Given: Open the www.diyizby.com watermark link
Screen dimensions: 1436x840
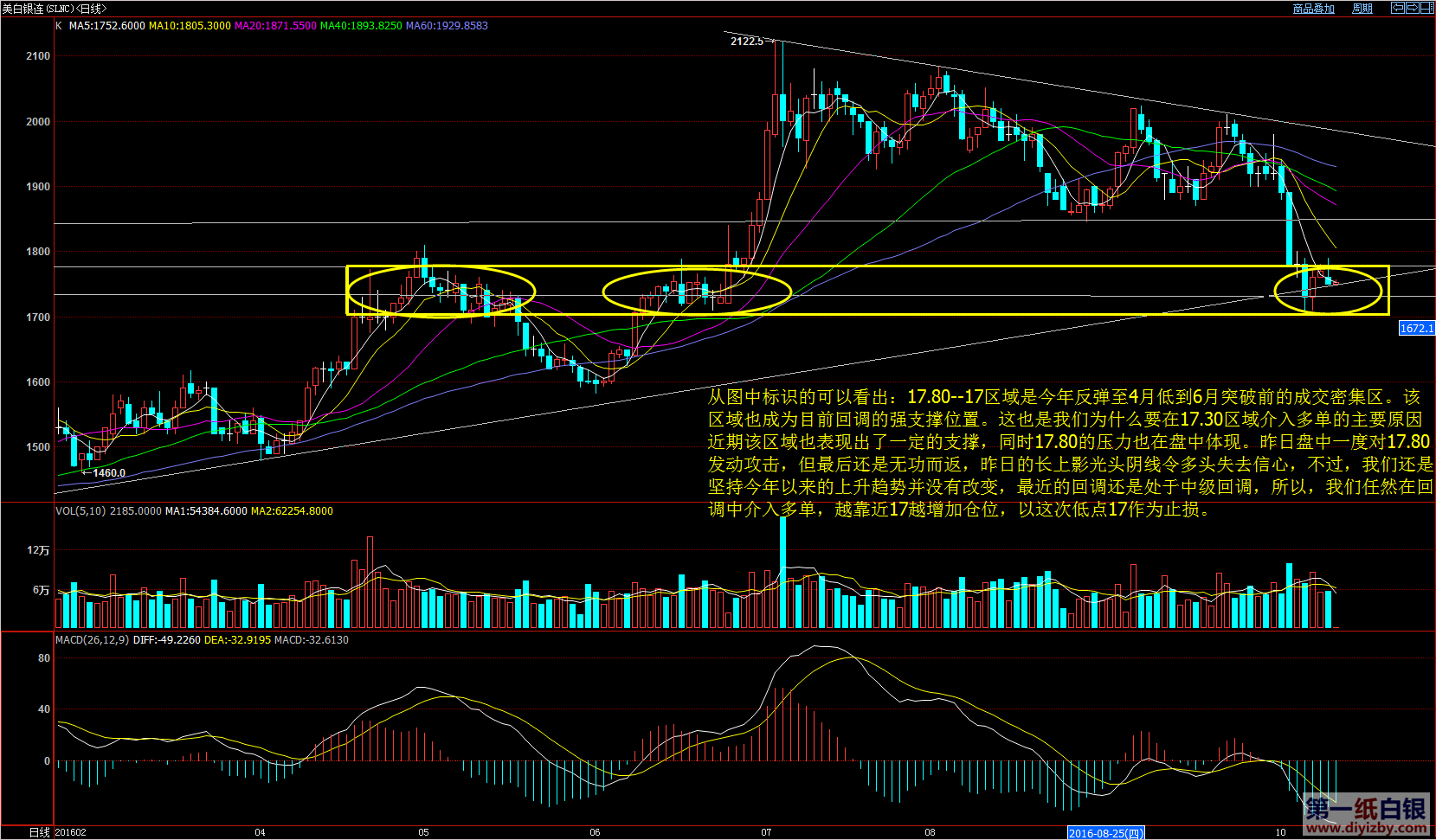Looking at the screenshot, I should pos(1366,828).
